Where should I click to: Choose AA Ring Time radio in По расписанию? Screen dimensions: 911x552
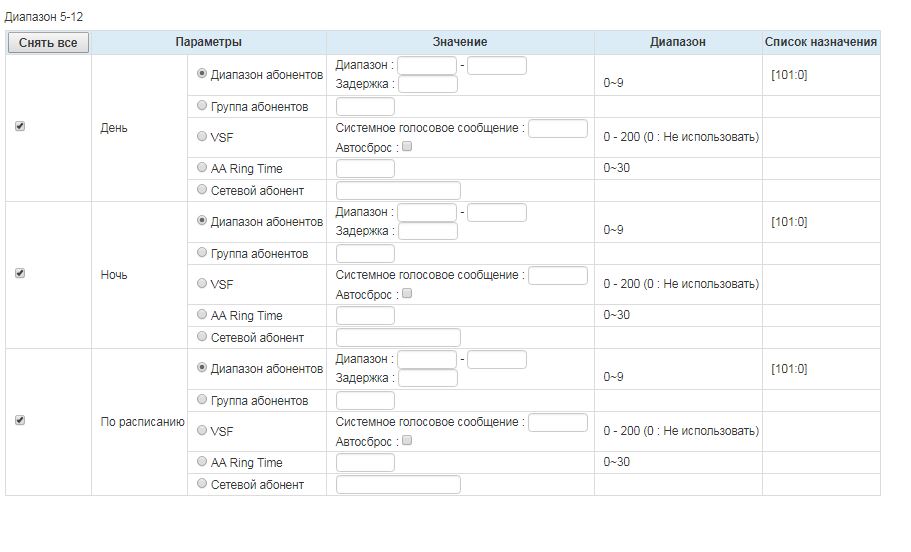[x=203, y=462]
